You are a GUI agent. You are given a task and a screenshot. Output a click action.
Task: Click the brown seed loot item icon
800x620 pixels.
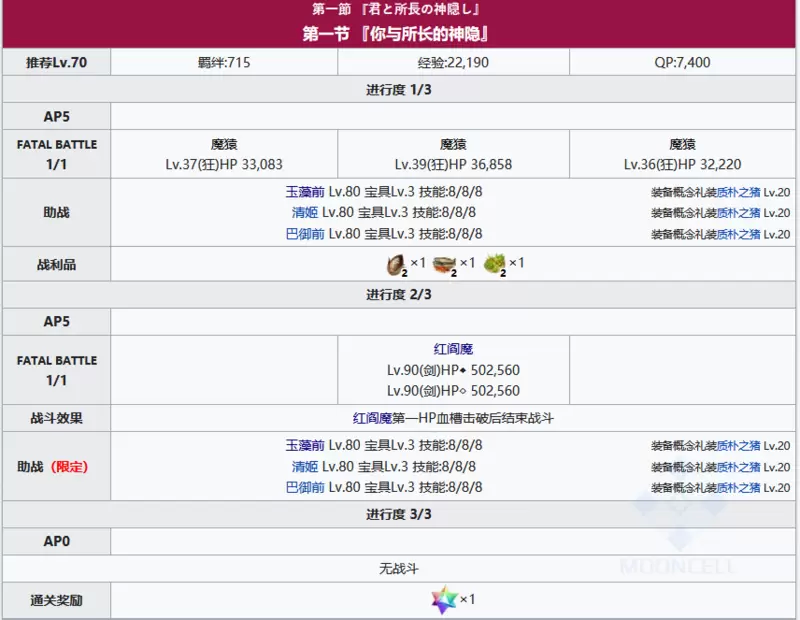pos(392,264)
